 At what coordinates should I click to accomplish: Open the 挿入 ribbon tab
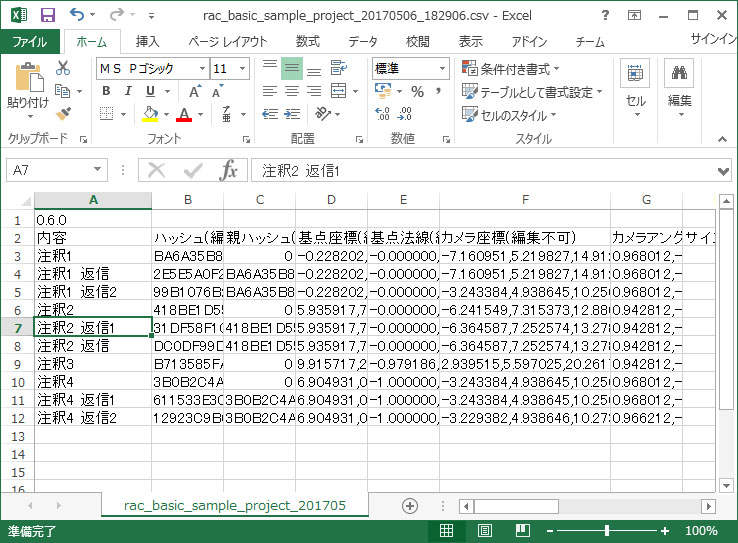tap(147, 41)
